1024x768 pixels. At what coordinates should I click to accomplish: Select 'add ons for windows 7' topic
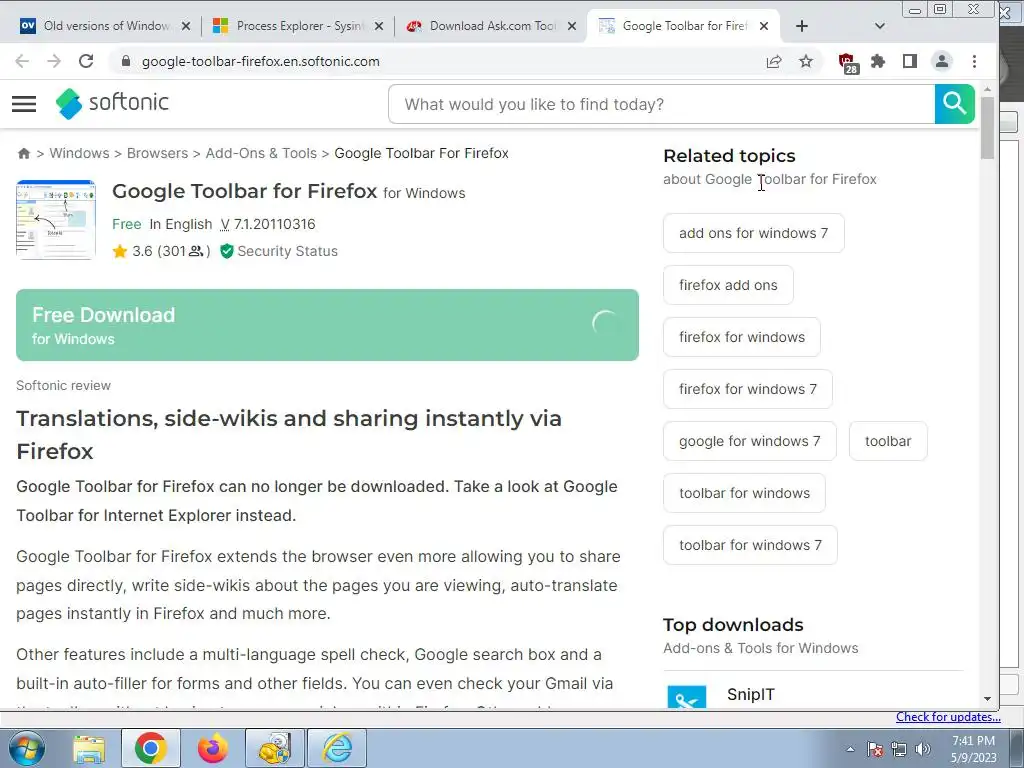click(754, 233)
